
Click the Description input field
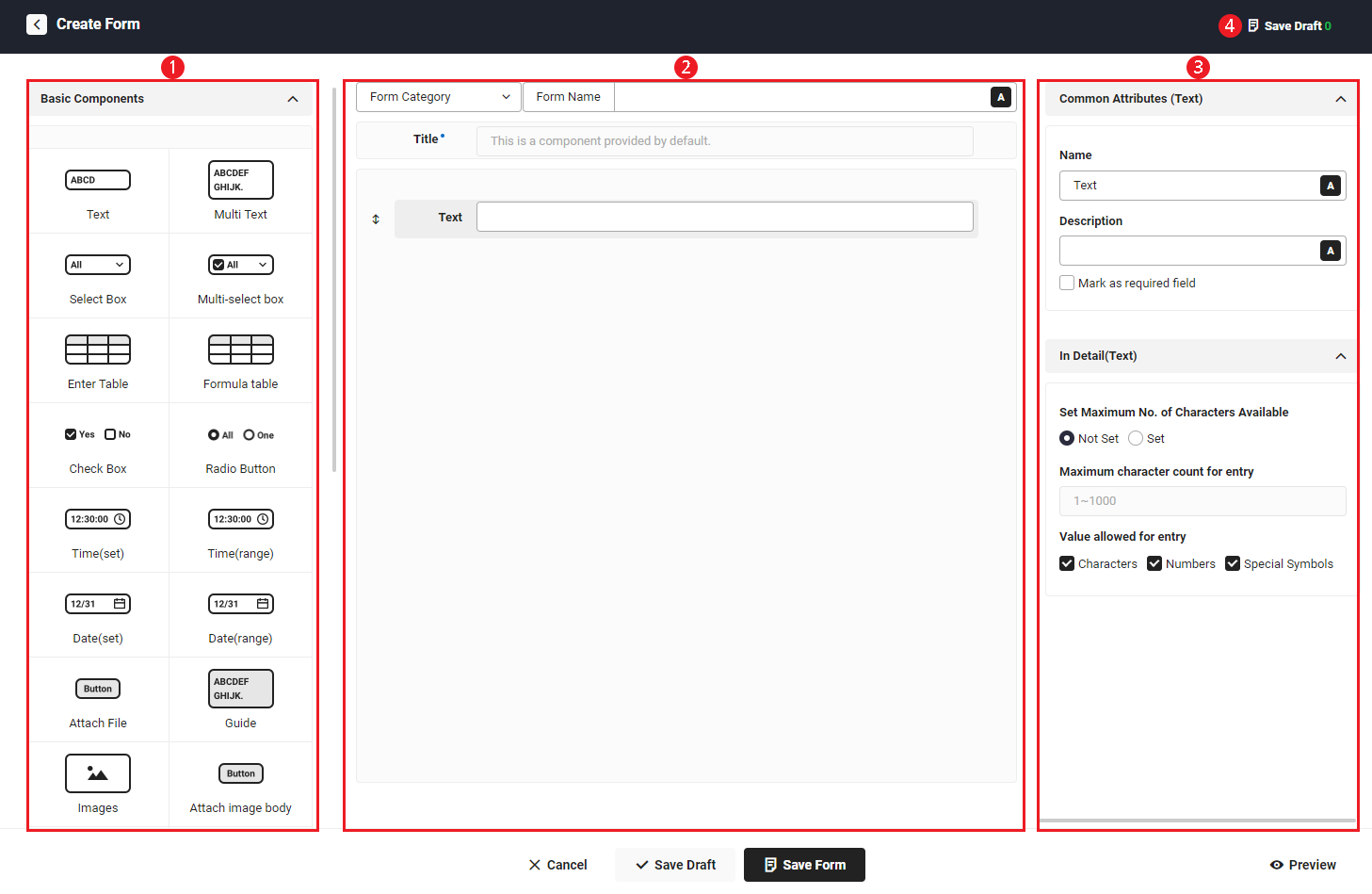pyautogui.click(x=1188, y=251)
